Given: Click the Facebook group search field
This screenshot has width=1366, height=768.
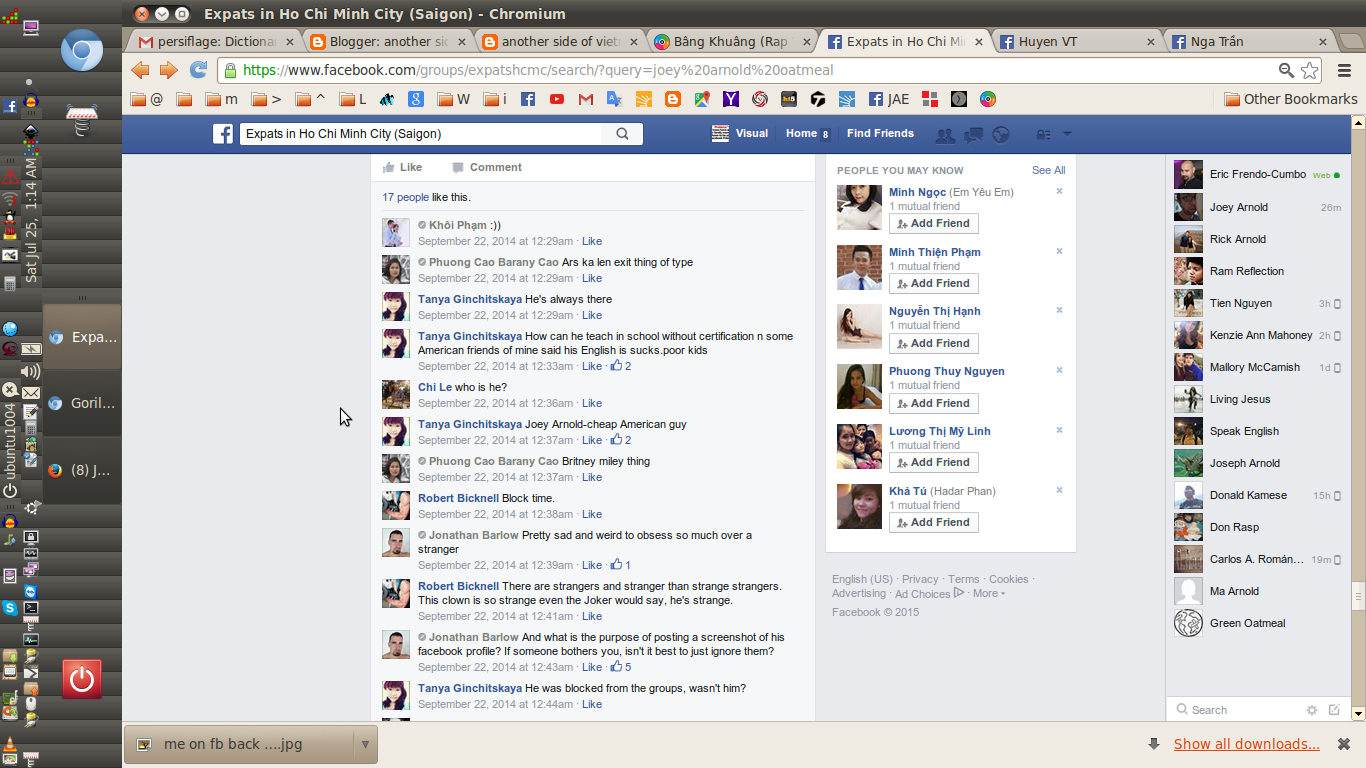Looking at the screenshot, I should point(422,134).
